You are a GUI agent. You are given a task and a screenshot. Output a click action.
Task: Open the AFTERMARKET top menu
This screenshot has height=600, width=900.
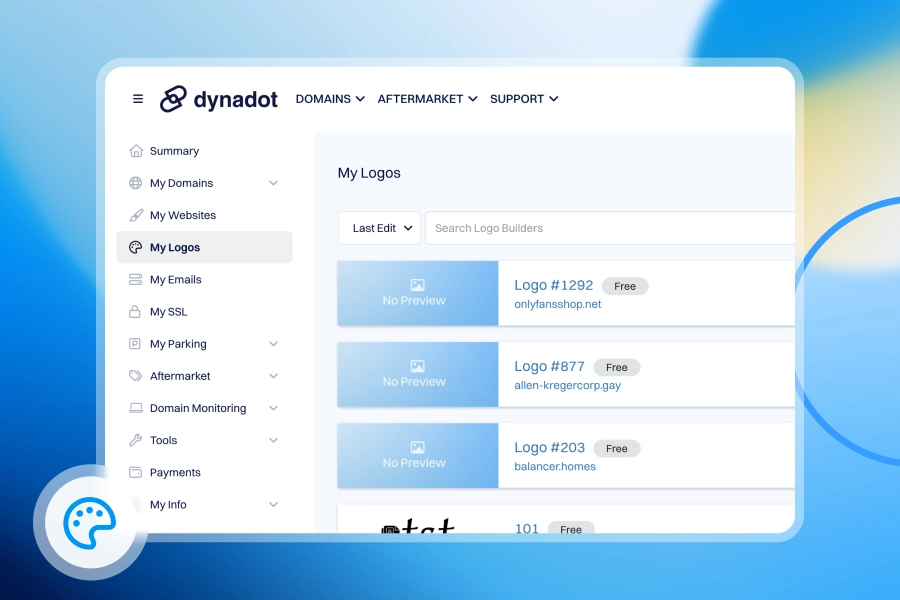(427, 99)
